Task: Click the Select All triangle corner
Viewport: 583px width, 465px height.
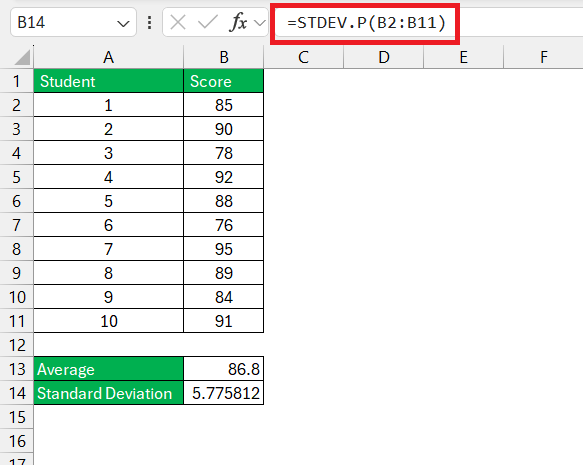Action: point(23,57)
